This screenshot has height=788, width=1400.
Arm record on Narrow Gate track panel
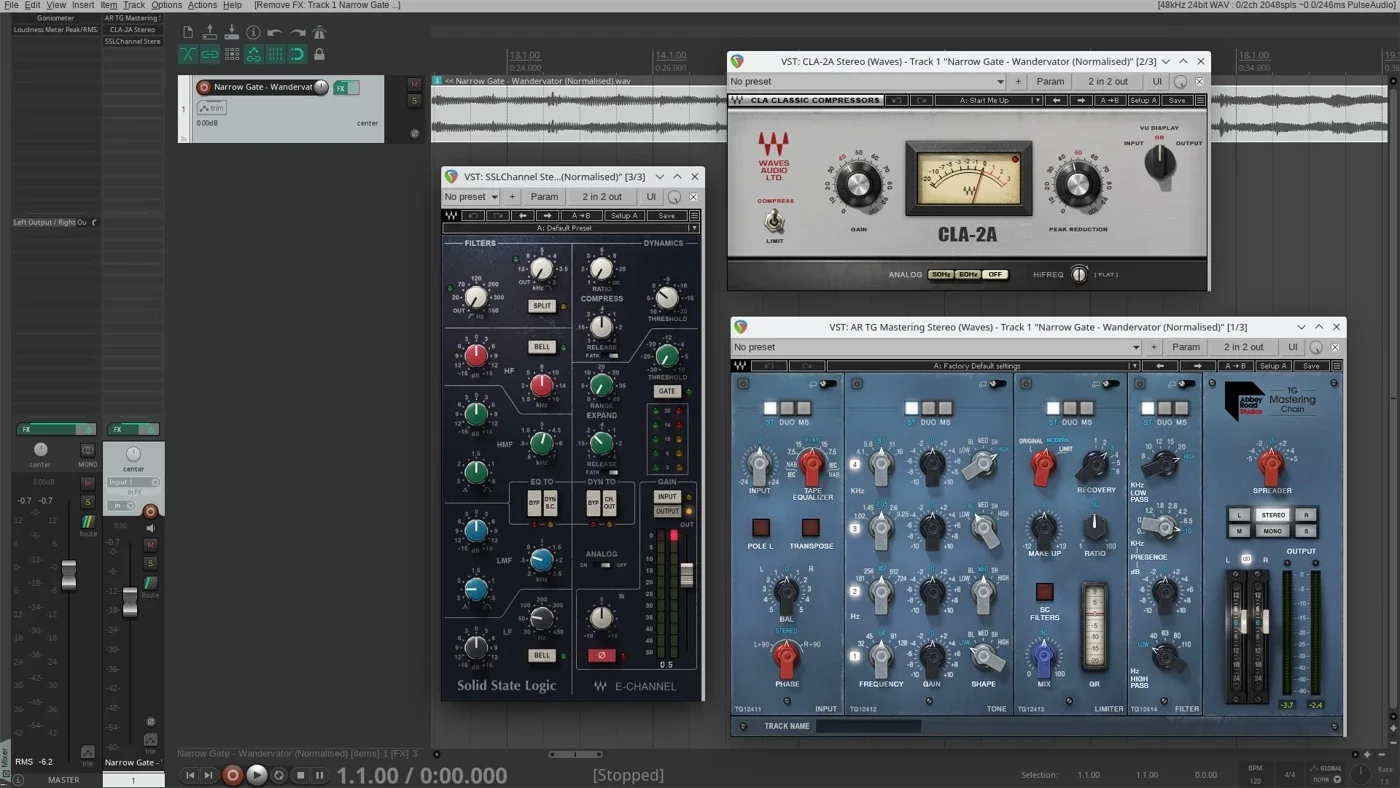click(x=204, y=87)
